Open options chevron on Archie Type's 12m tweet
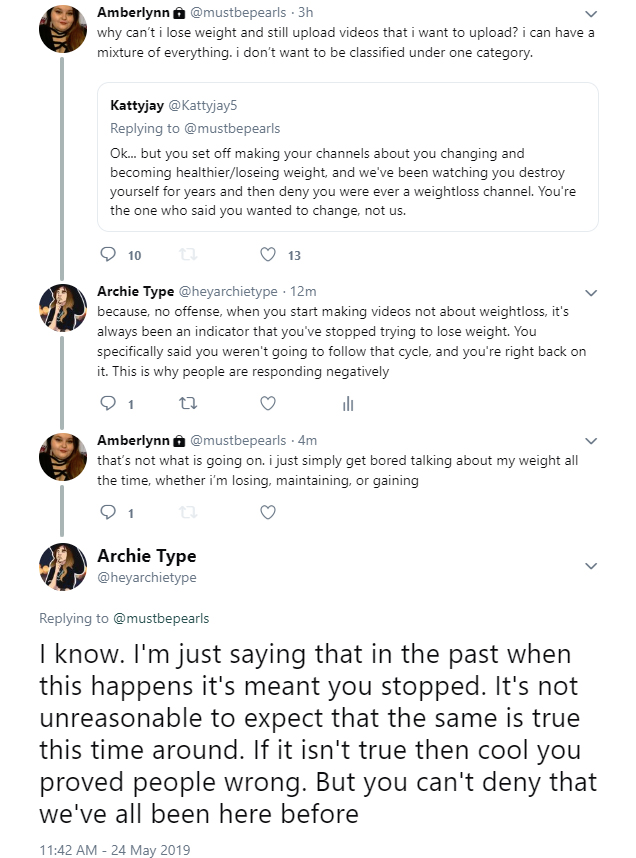Viewport: 636px width, 858px height. pos(591,293)
